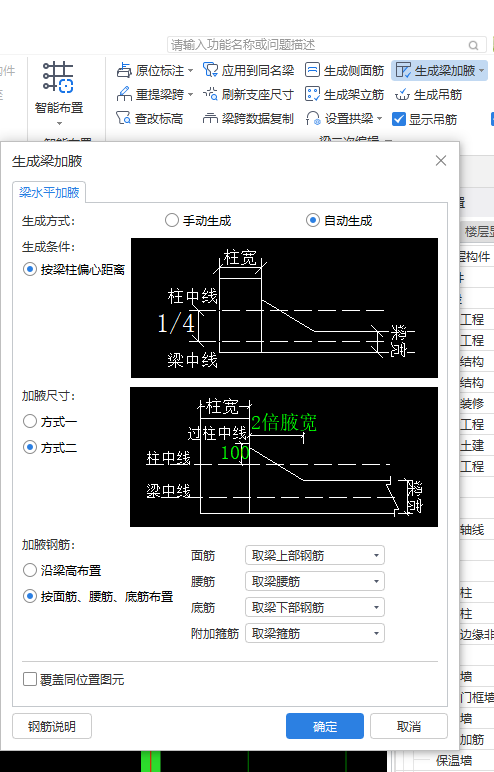The height and width of the screenshot is (772, 494).
Task: Select 自动生成 generation mode
Action: (x=339, y=221)
